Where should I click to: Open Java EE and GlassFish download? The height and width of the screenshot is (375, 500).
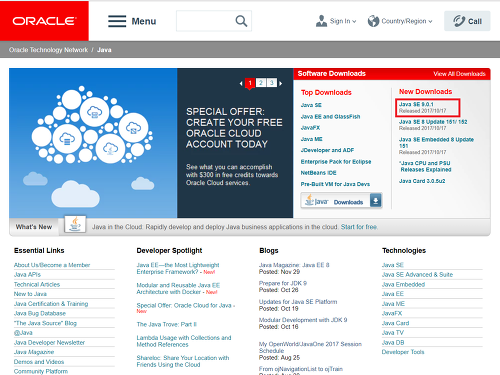(330, 116)
